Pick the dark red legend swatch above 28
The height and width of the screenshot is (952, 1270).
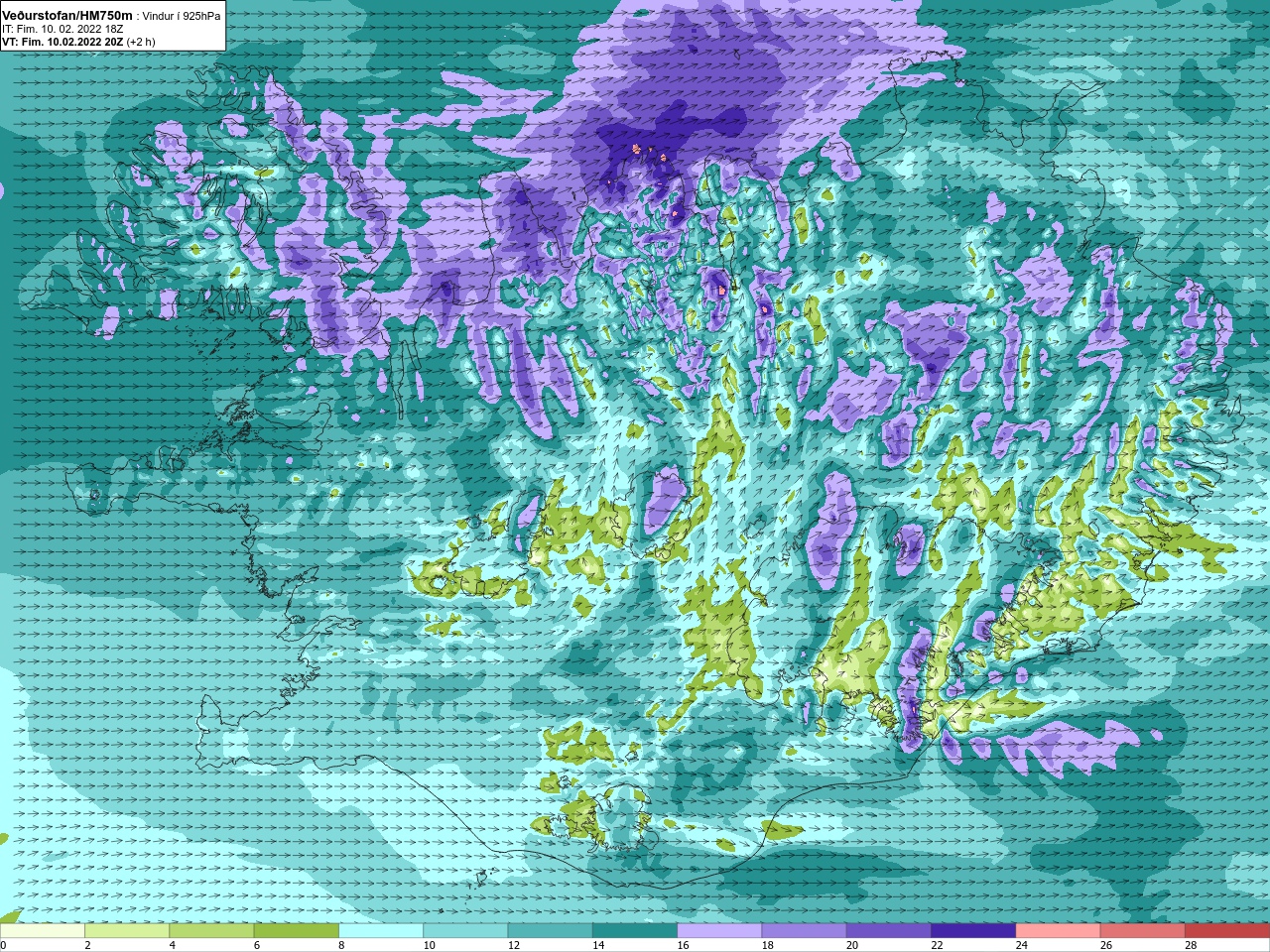point(1227,931)
